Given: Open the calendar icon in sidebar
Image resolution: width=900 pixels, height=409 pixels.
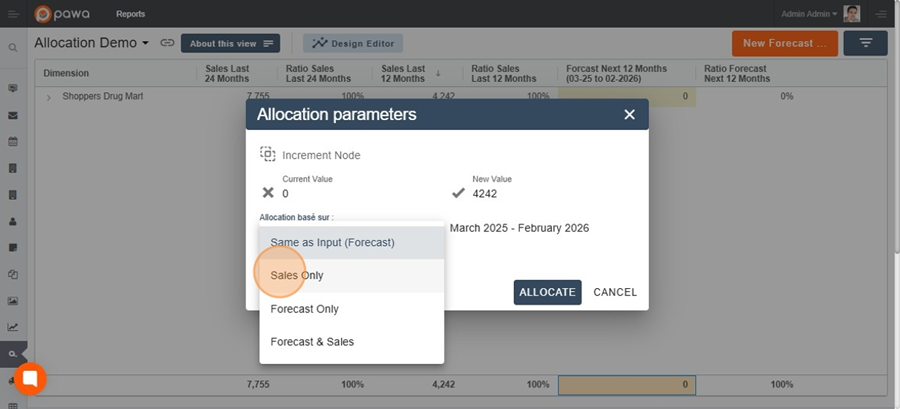Looking at the screenshot, I should pos(13,142).
